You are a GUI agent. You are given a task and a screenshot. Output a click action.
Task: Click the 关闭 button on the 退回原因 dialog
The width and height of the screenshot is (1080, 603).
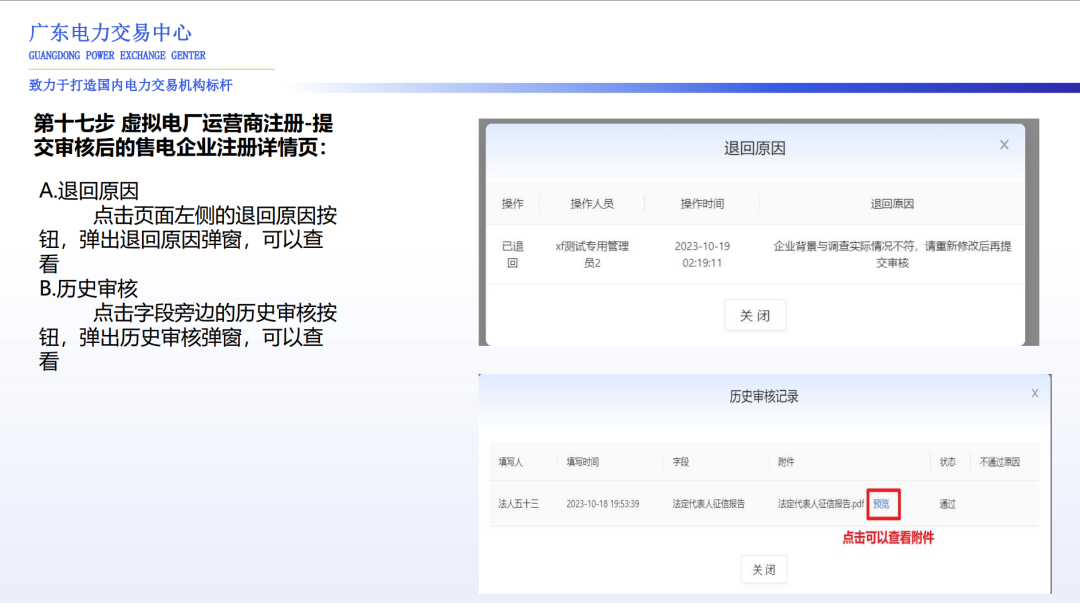click(x=754, y=314)
